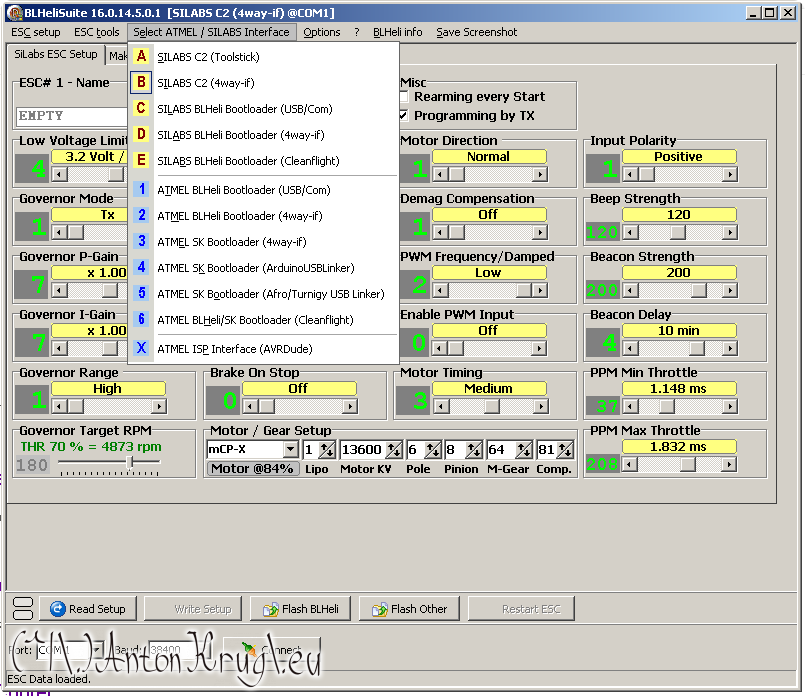Click the ESC Name field showing EMPTY

[x=72, y=117]
